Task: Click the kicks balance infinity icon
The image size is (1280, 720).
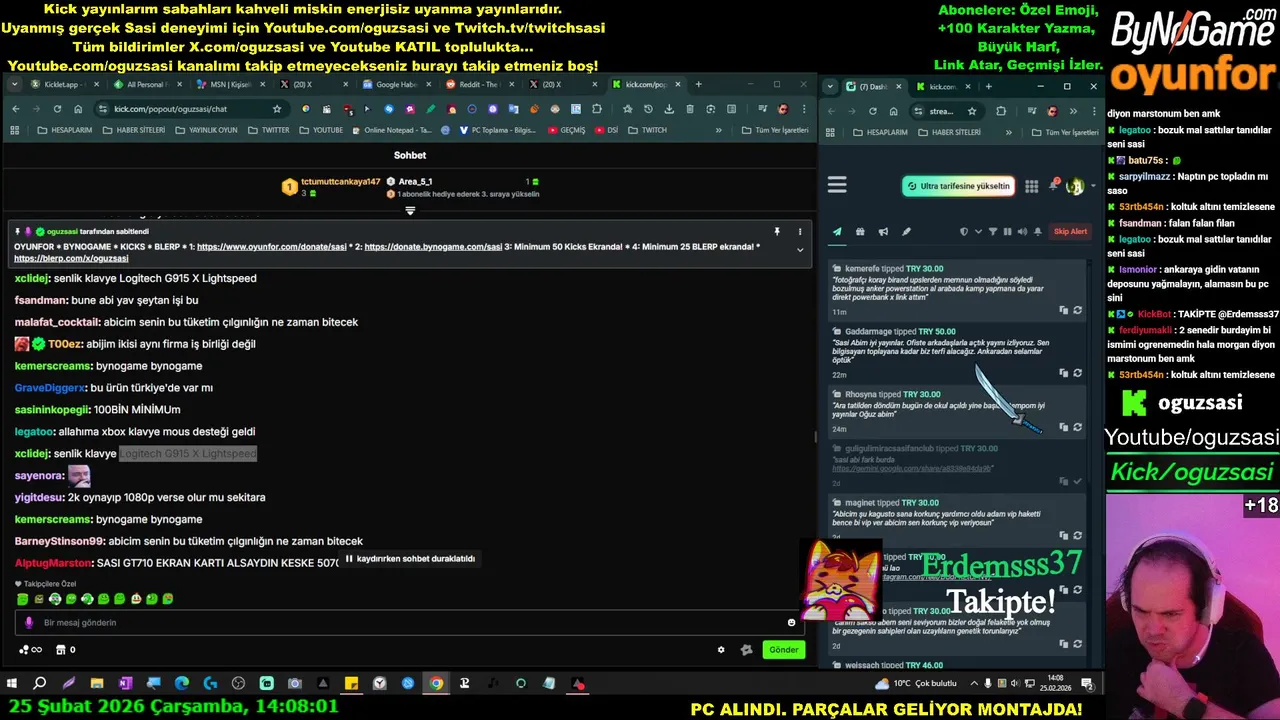Action: 30,650
